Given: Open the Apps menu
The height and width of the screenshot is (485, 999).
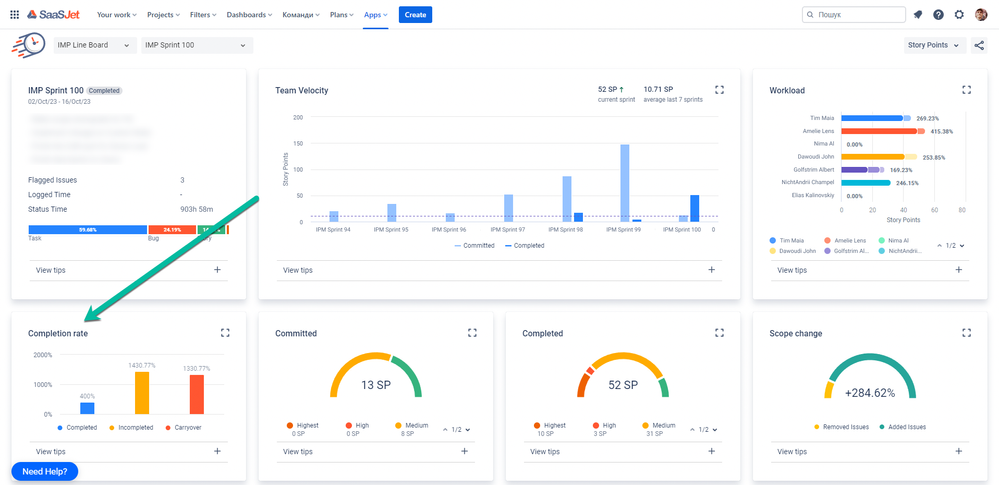Looking at the screenshot, I should point(376,15).
